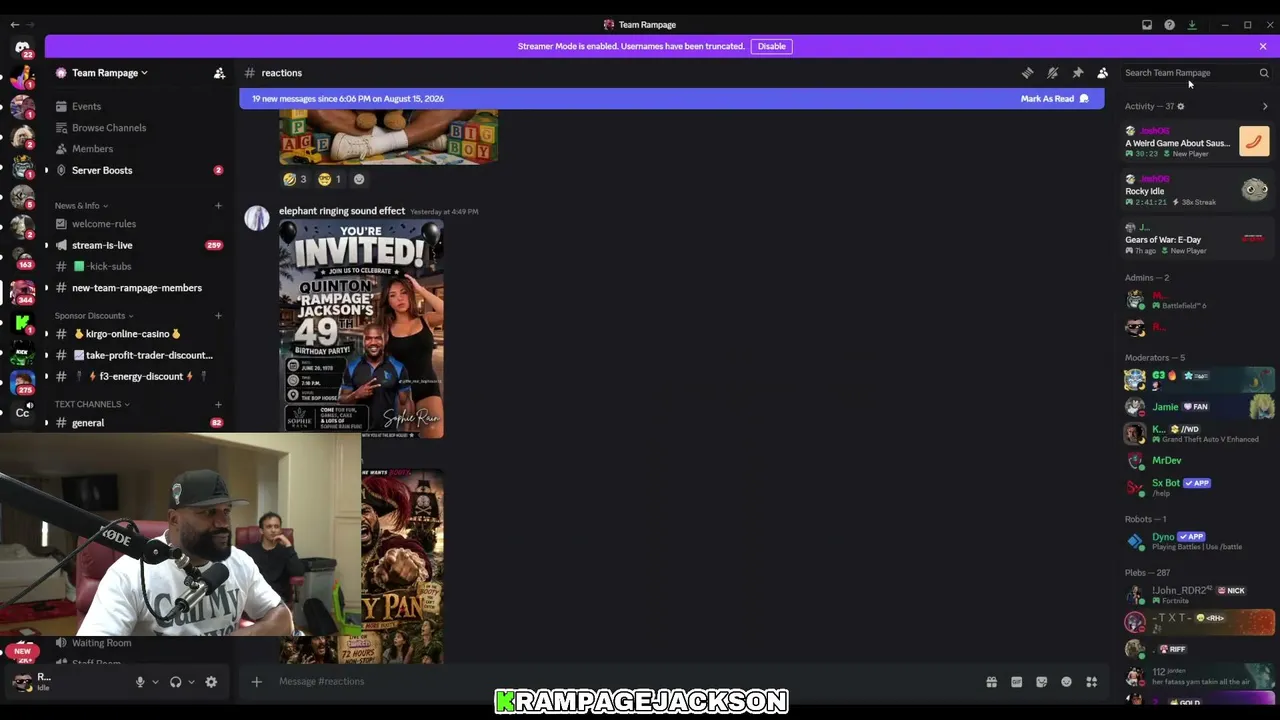Open the Apps launcher icon
1280x720 pixels.
pos(1091,682)
